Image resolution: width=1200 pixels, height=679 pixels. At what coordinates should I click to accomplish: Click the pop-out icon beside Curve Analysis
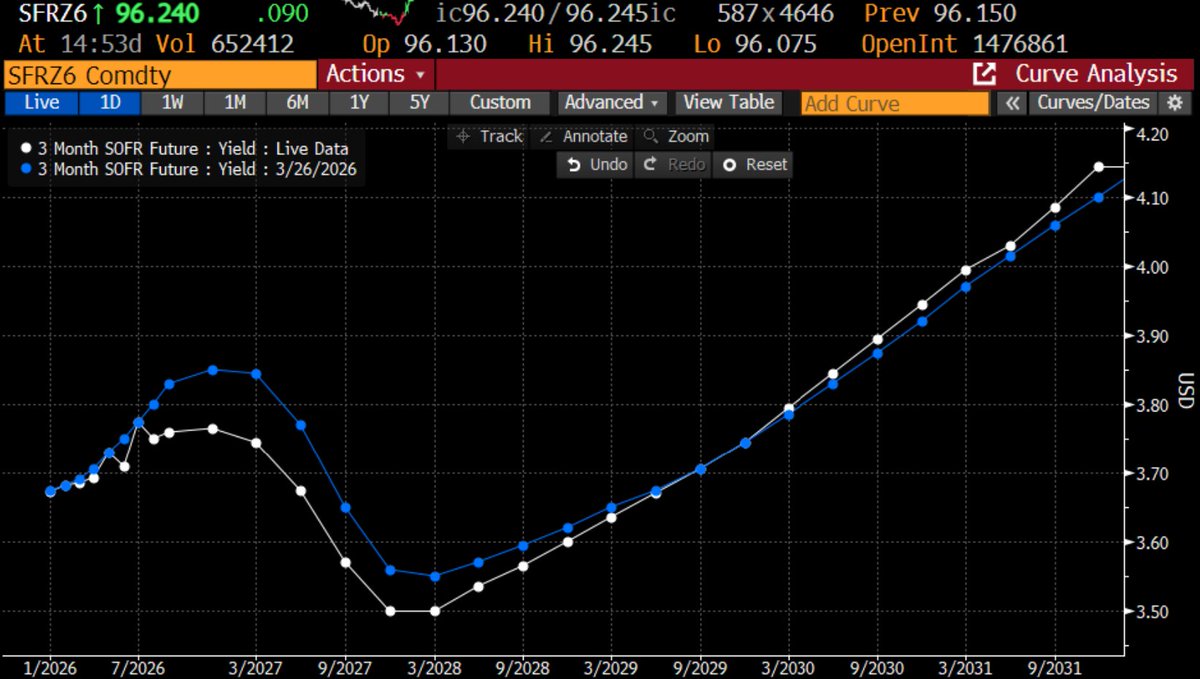pyautogui.click(x=985, y=73)
